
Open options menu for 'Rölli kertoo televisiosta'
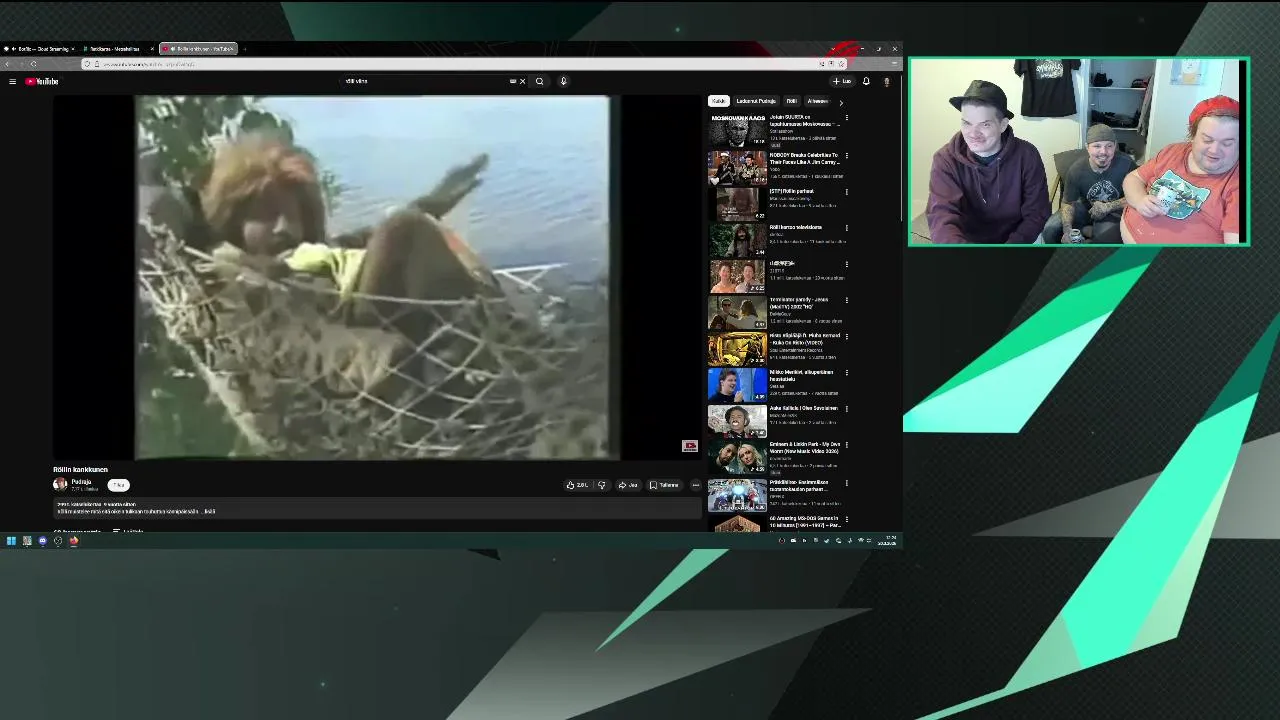tap(847, 227)
